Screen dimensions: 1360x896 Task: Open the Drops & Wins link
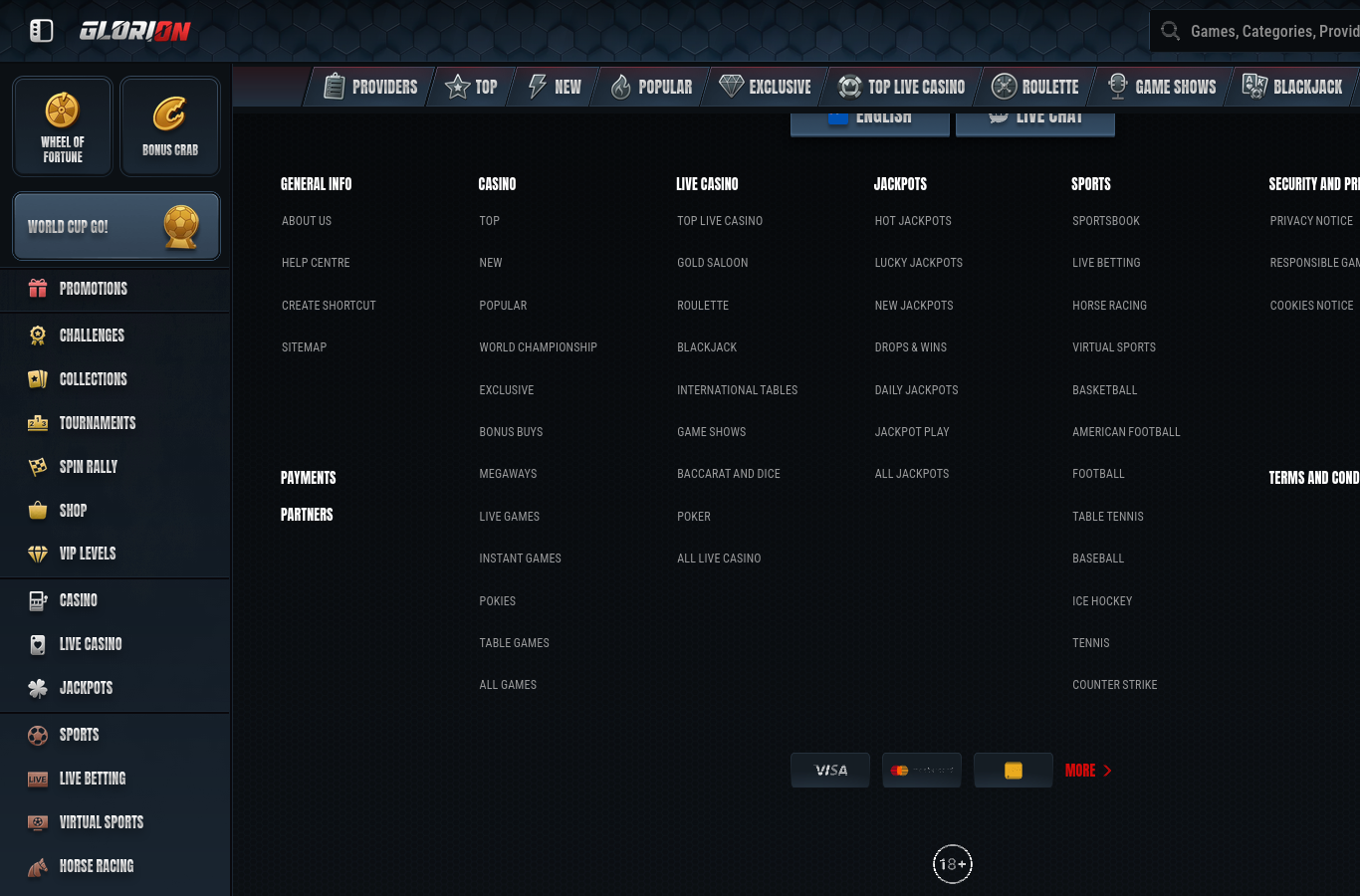911,347
